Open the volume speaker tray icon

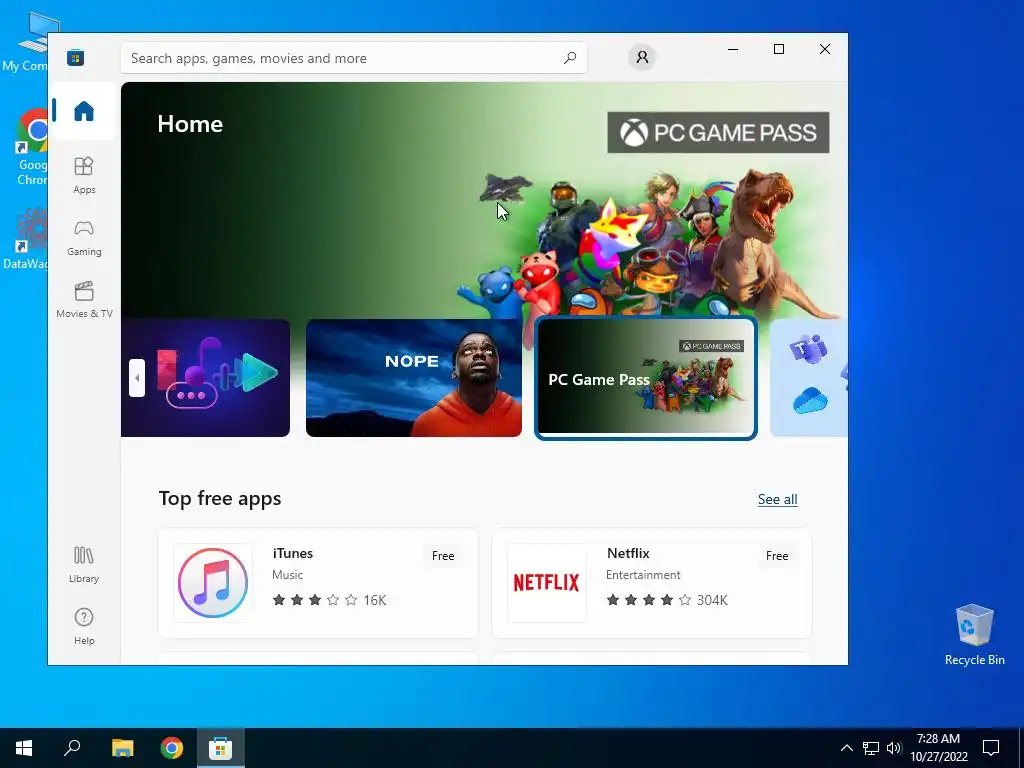[894, 748]
